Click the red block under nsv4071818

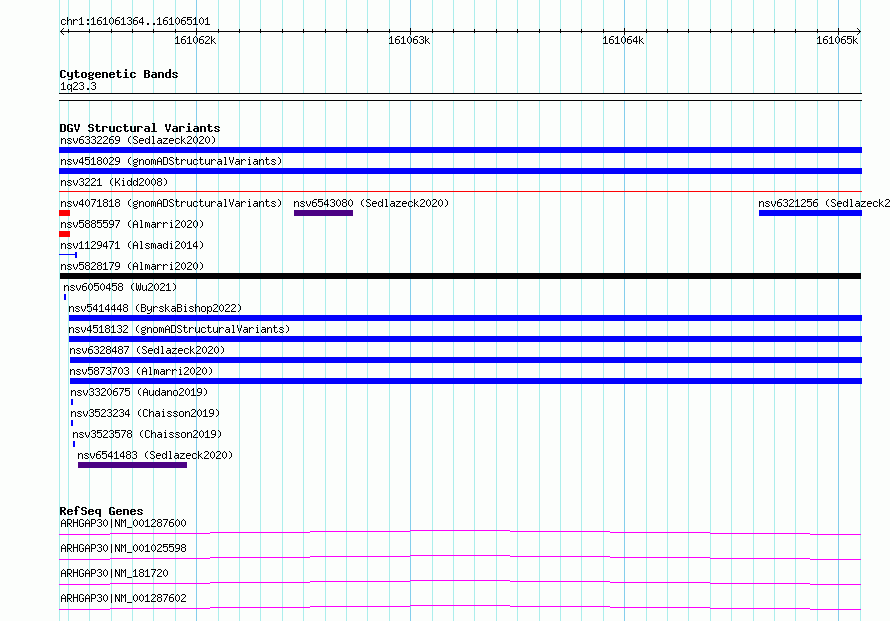tap(64, 213)
